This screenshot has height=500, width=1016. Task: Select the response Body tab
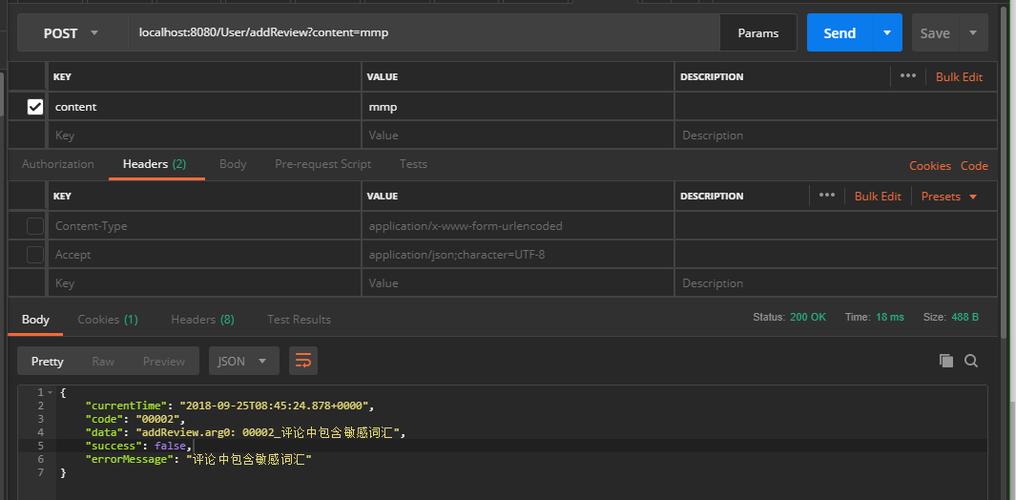(35, 319)
